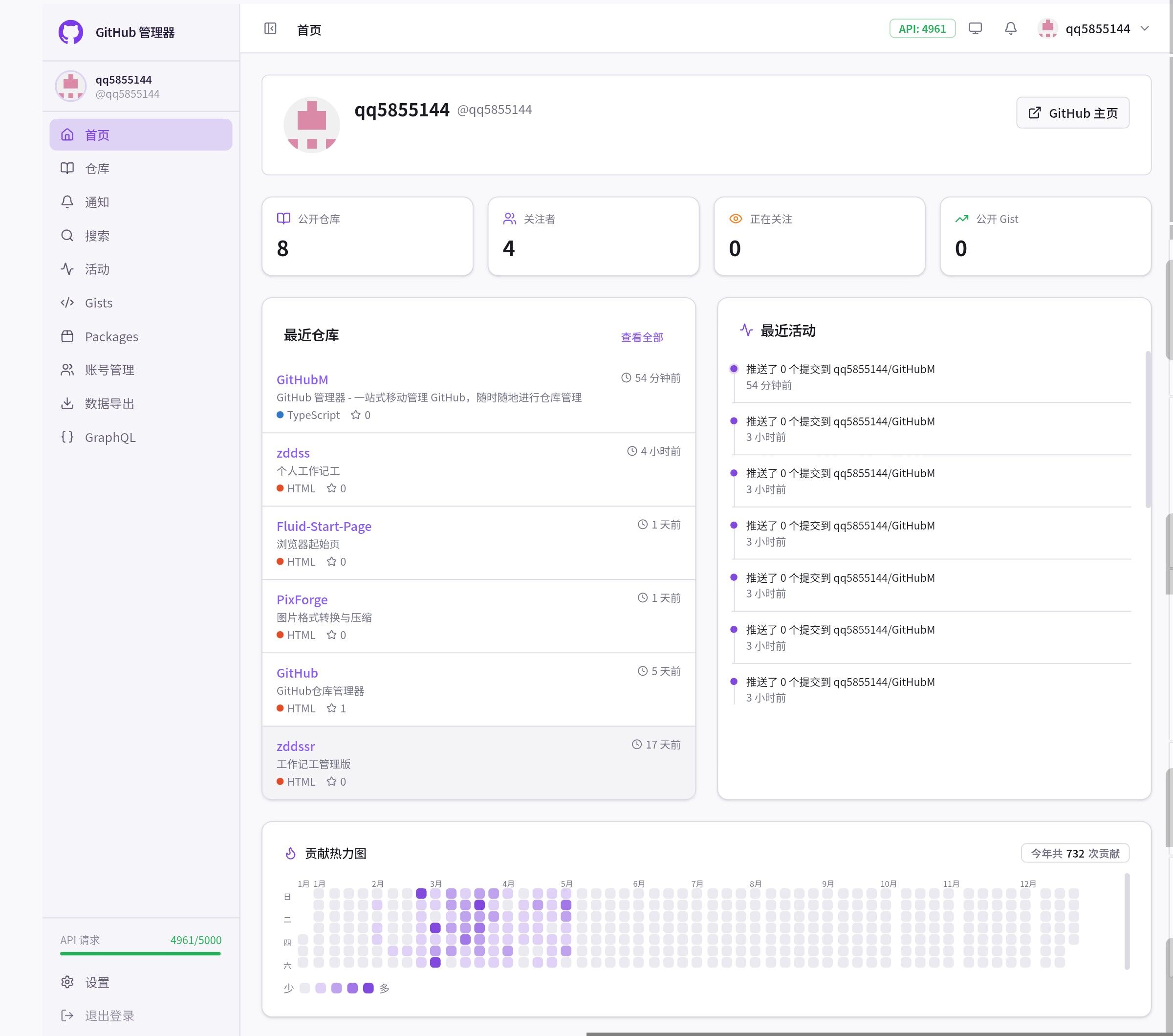Viewport: 1173px width, 1036px height.
Task: Click 查看全部 link in recent repos
Action: tap(642, 337)
